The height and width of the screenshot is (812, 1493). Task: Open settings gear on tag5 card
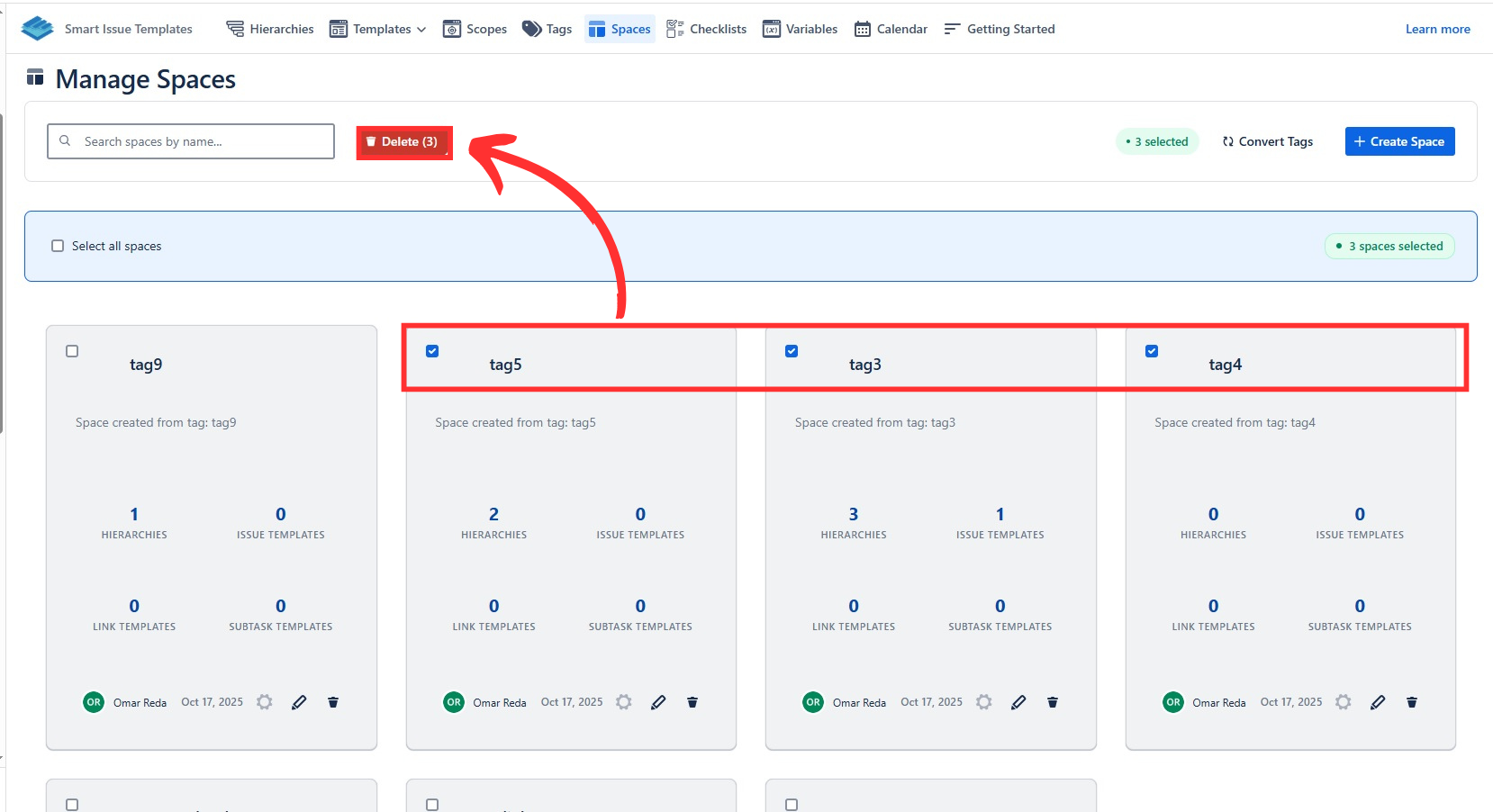[624, 702]
